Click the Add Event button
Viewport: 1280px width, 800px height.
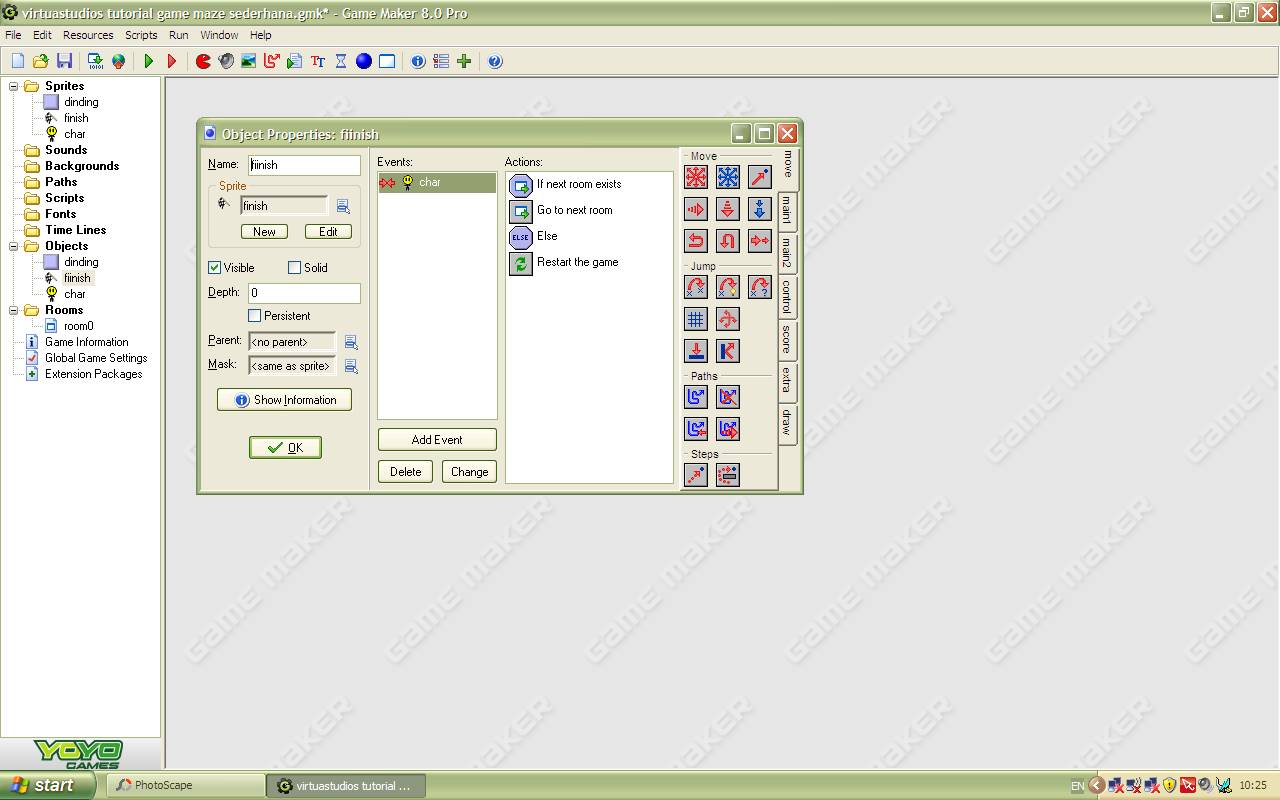(437, 440)
